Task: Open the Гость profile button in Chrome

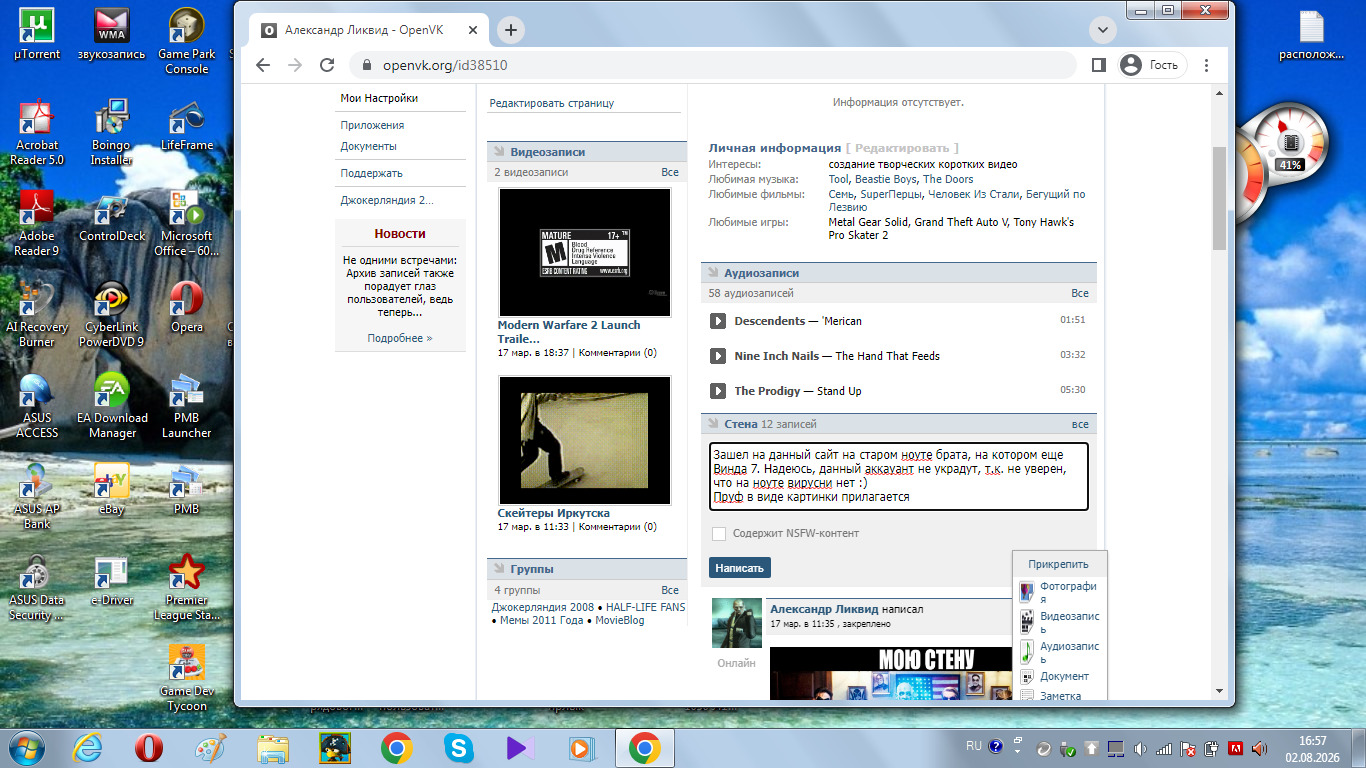Action: click(1151, 65)
